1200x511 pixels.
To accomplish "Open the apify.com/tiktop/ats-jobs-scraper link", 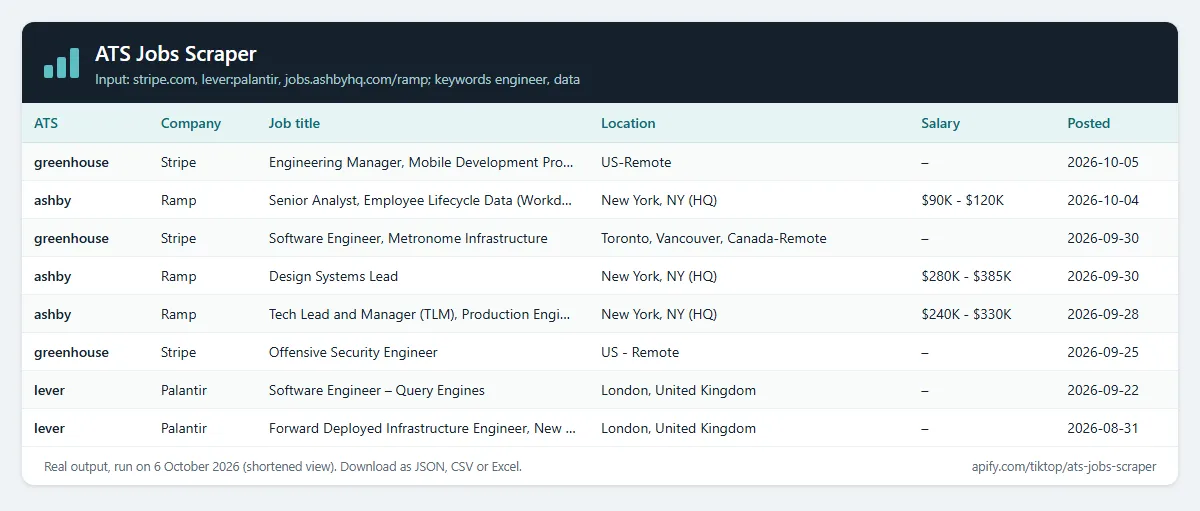I will [1064, 466].
